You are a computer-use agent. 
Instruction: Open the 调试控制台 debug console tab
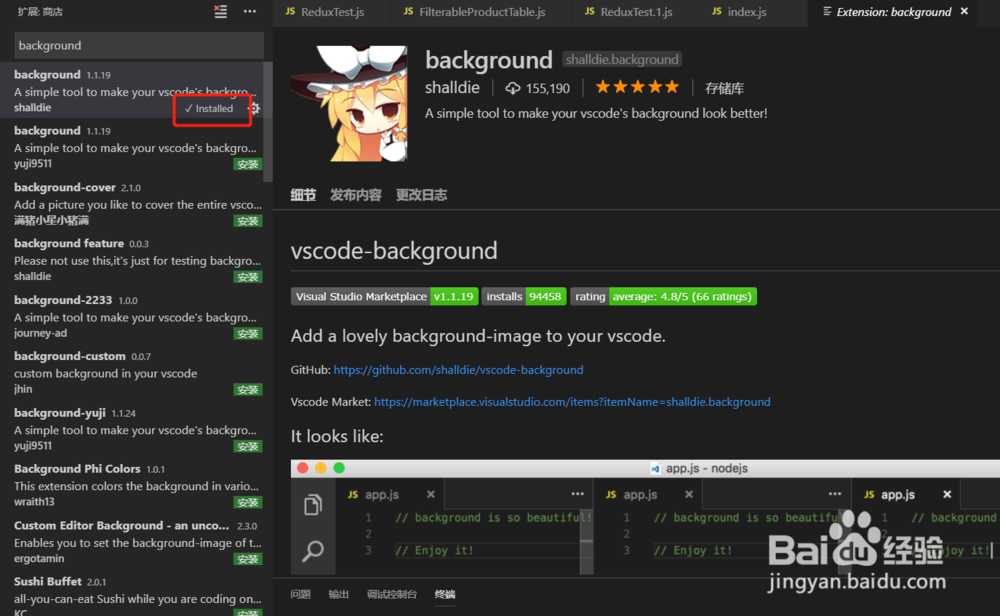click(392, 594)
